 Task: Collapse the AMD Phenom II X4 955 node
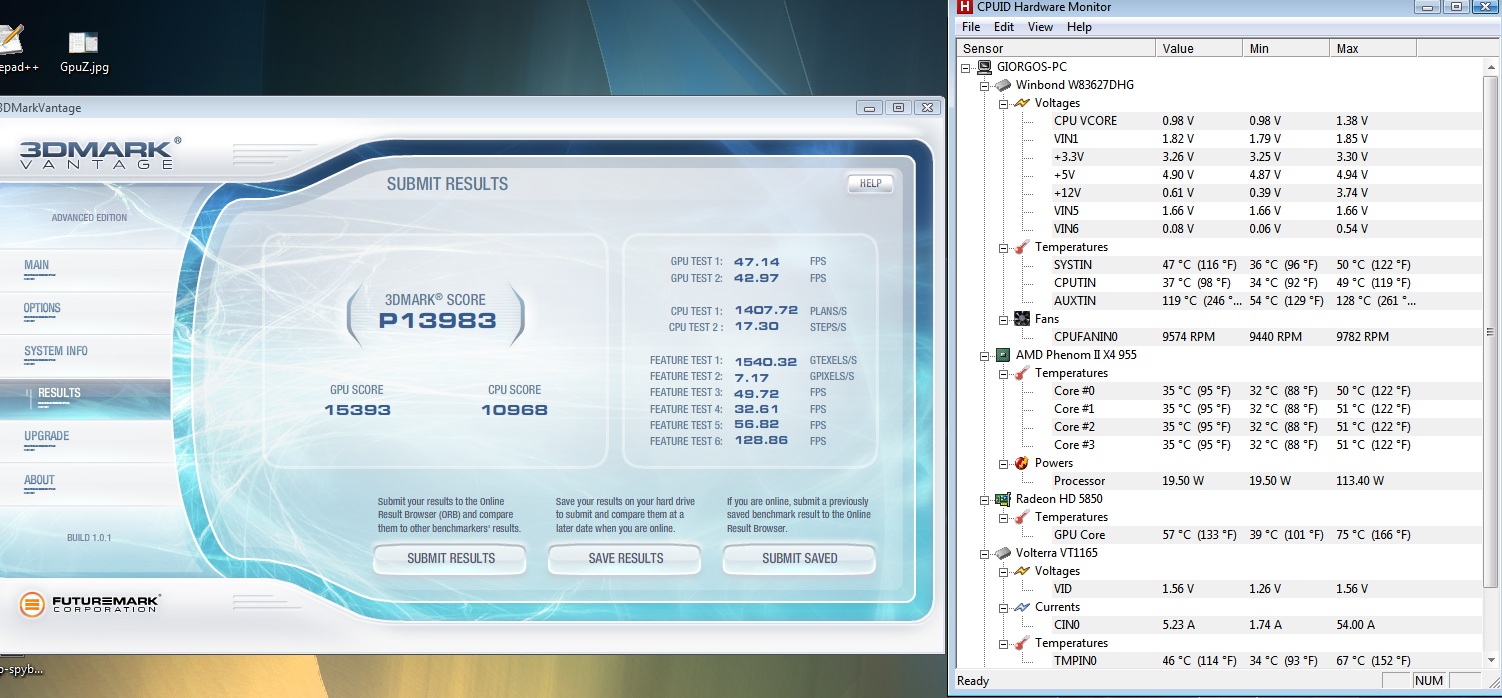[984, 355]
